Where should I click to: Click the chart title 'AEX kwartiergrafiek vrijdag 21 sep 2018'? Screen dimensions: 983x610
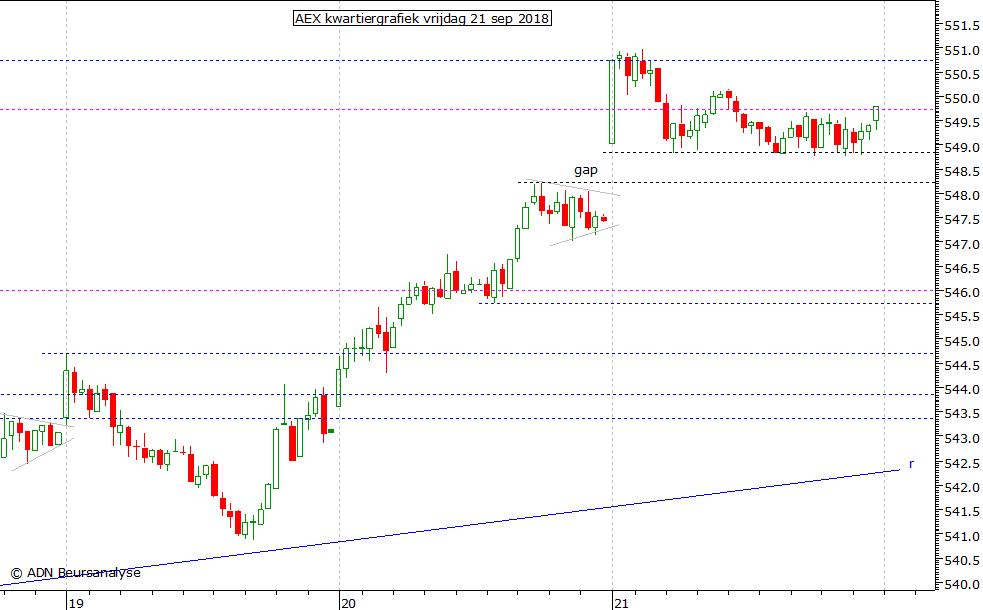(x=422, y=19)
